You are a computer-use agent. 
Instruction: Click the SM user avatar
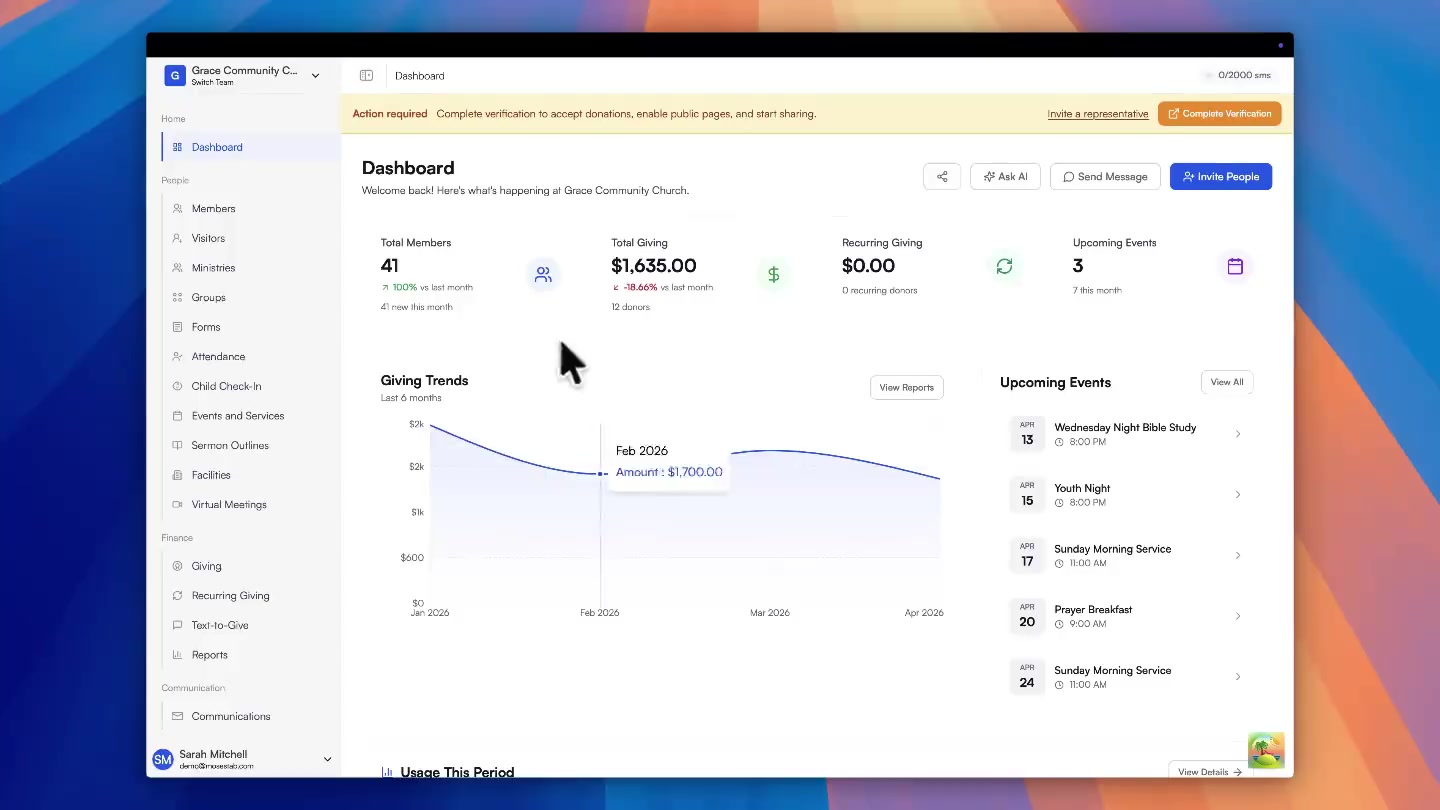click(x=162, y=760)
